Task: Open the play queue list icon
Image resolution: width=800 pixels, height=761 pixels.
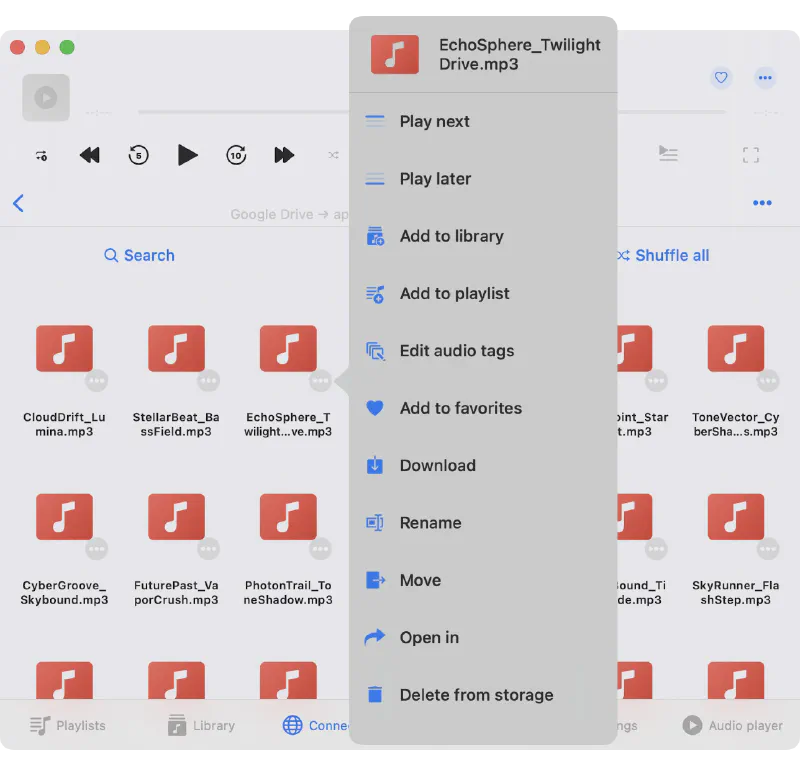Action: (668, 153)
